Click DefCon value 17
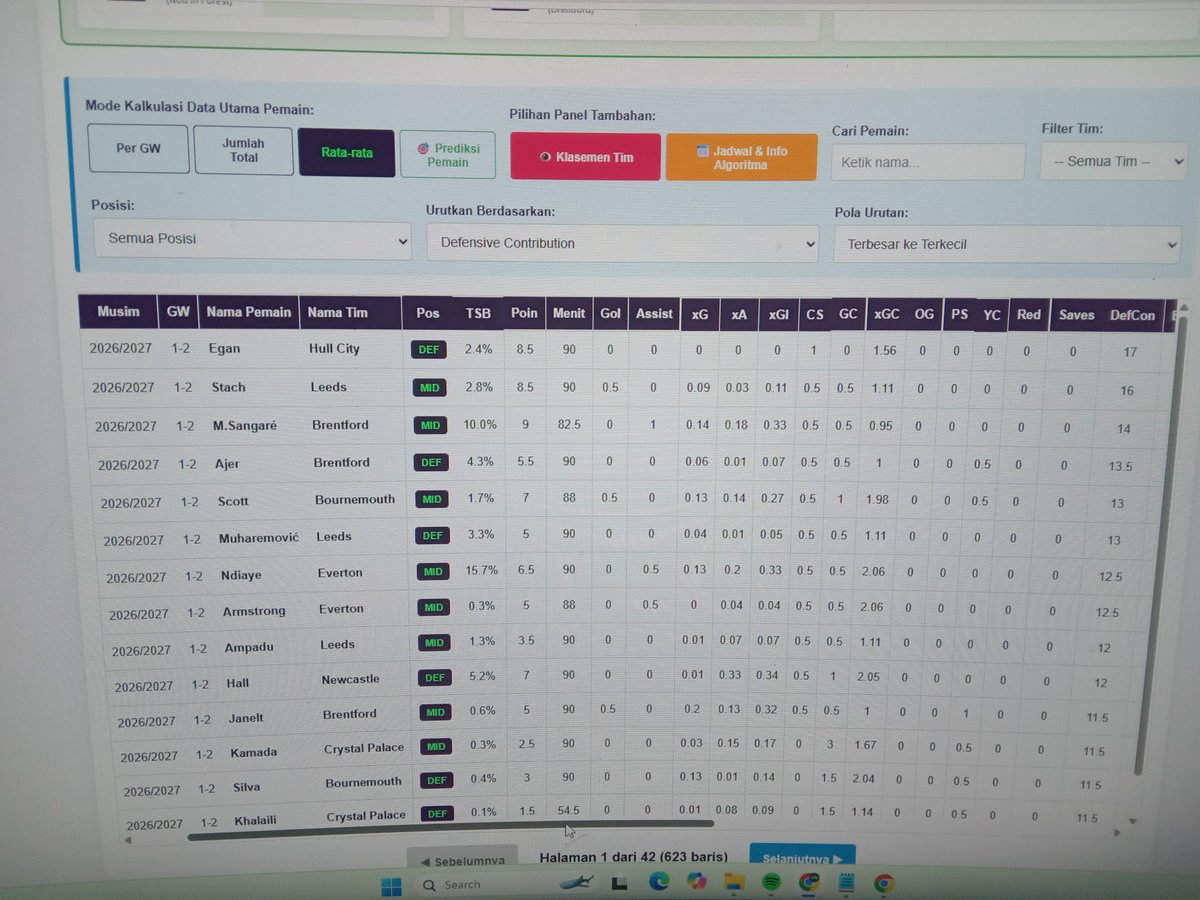The image size is (1200, 900). tap(1130, 352)
